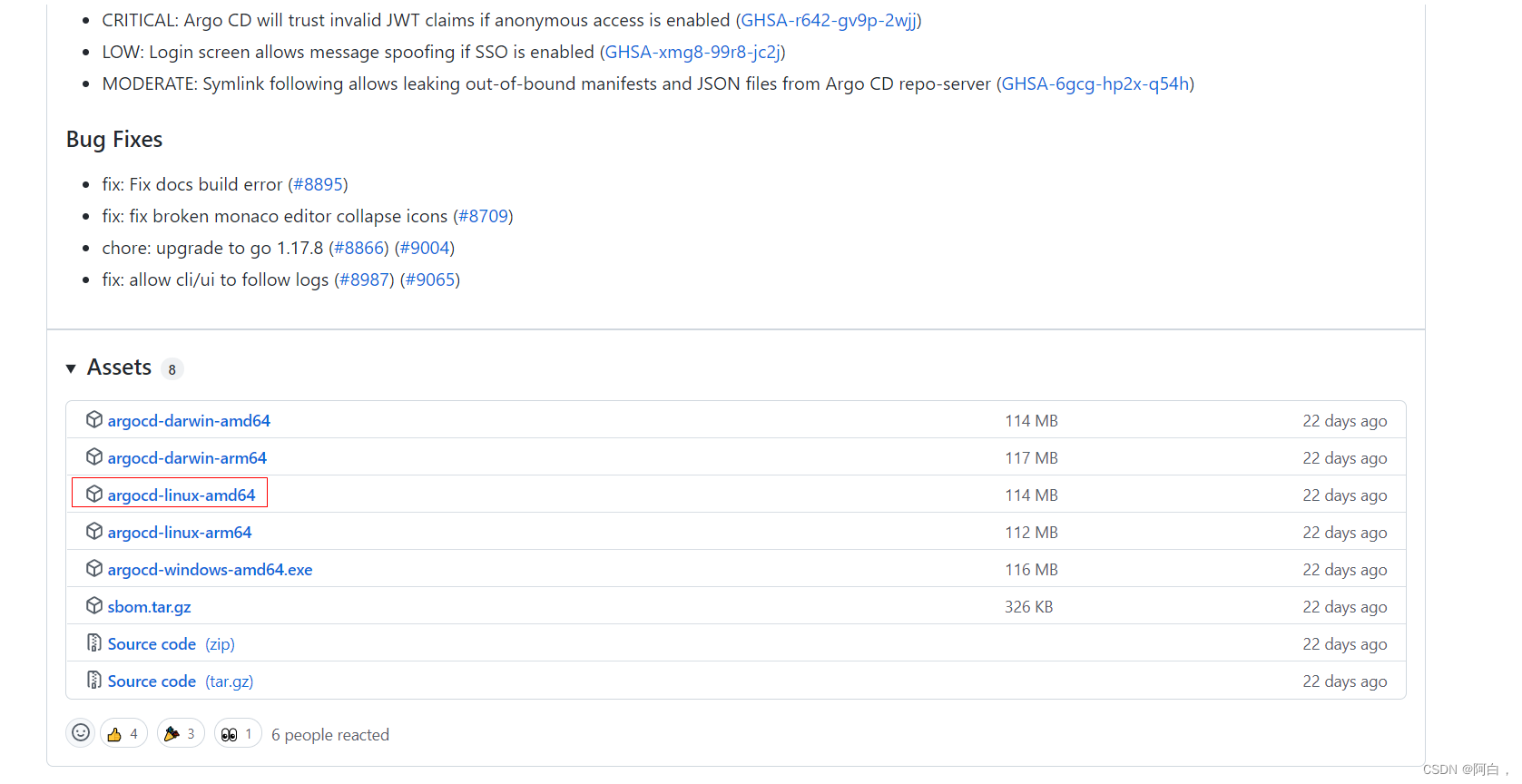Click the Assets count badge 8

coord(172,369)
